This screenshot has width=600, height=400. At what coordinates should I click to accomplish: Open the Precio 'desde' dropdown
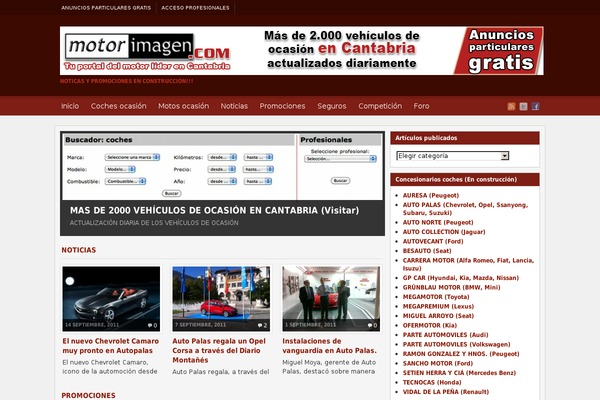(222, 169)
